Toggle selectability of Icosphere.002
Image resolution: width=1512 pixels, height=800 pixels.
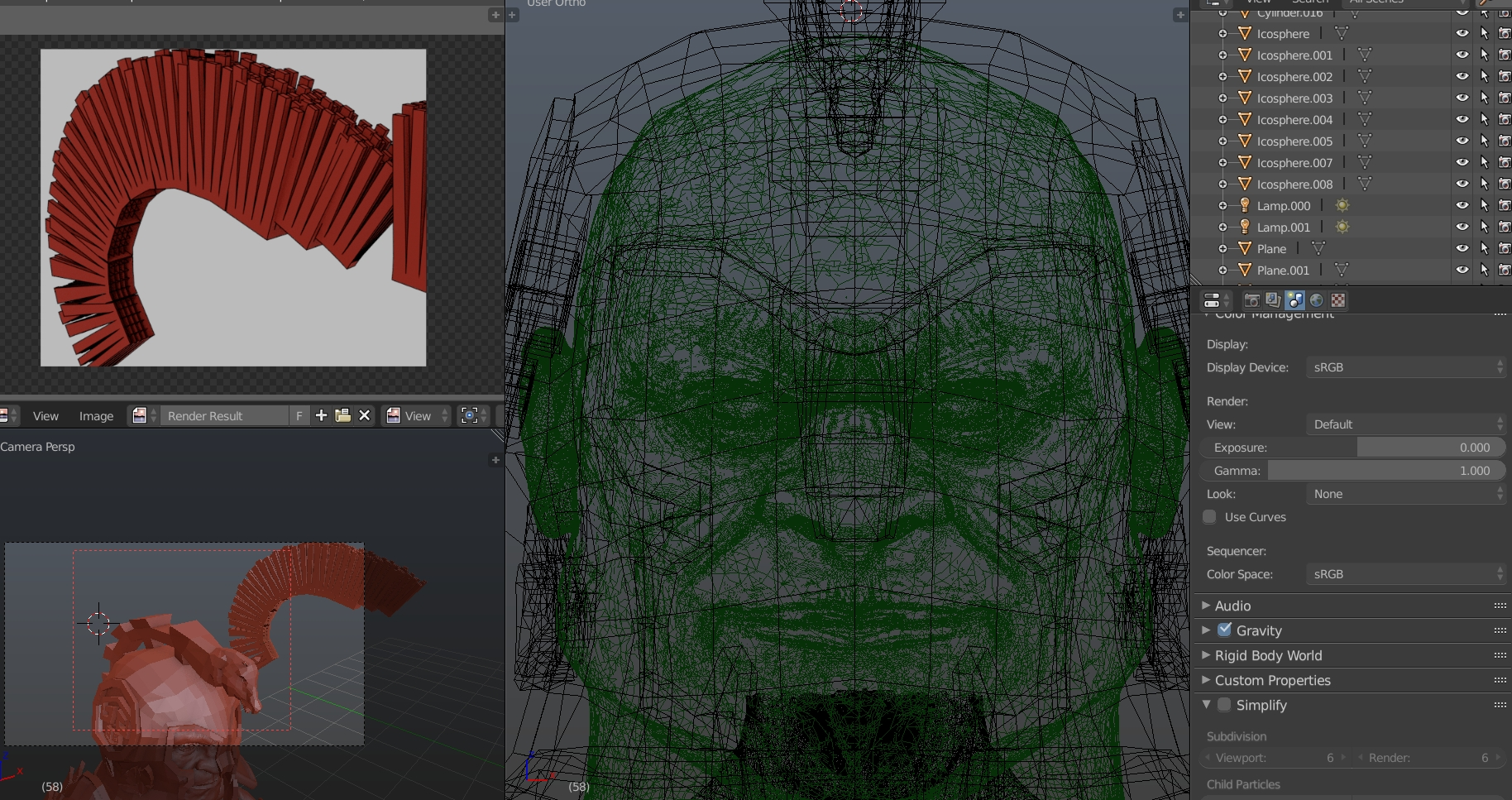(x=1484, y=76)
